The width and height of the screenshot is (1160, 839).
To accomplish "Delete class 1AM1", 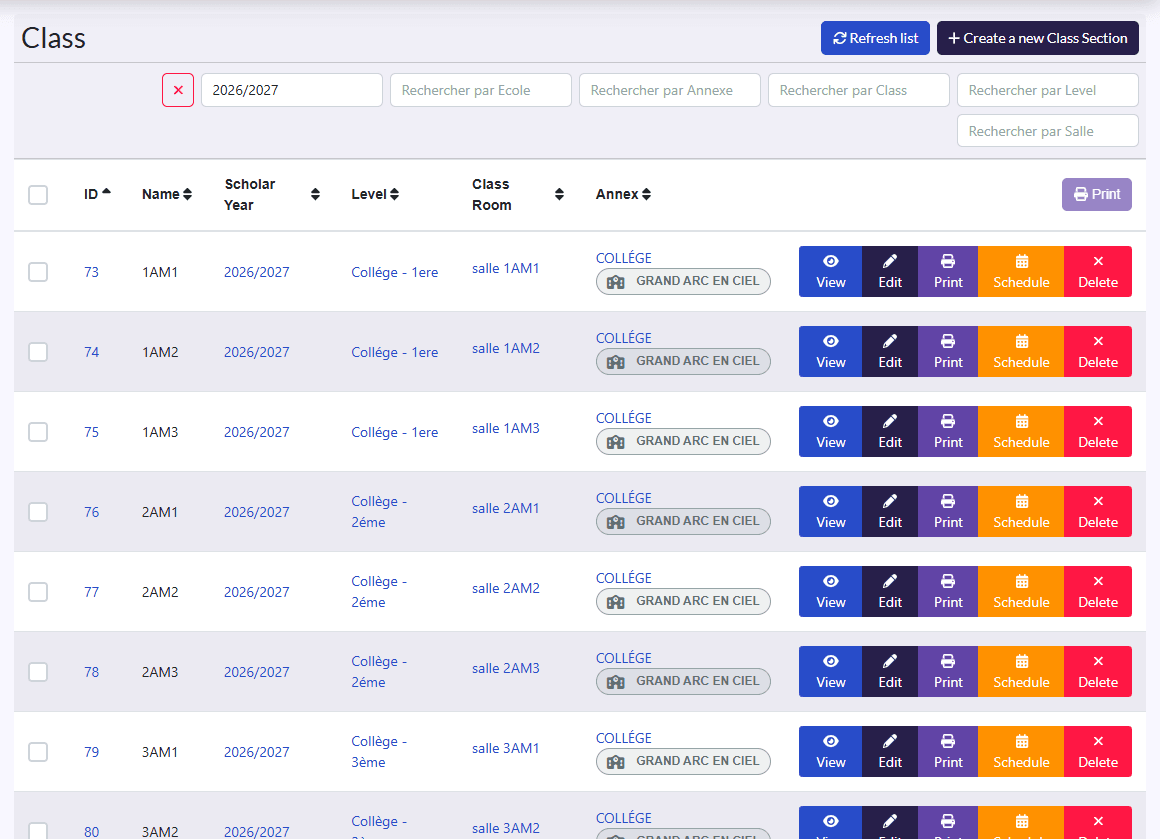I will click(1098, 272).
